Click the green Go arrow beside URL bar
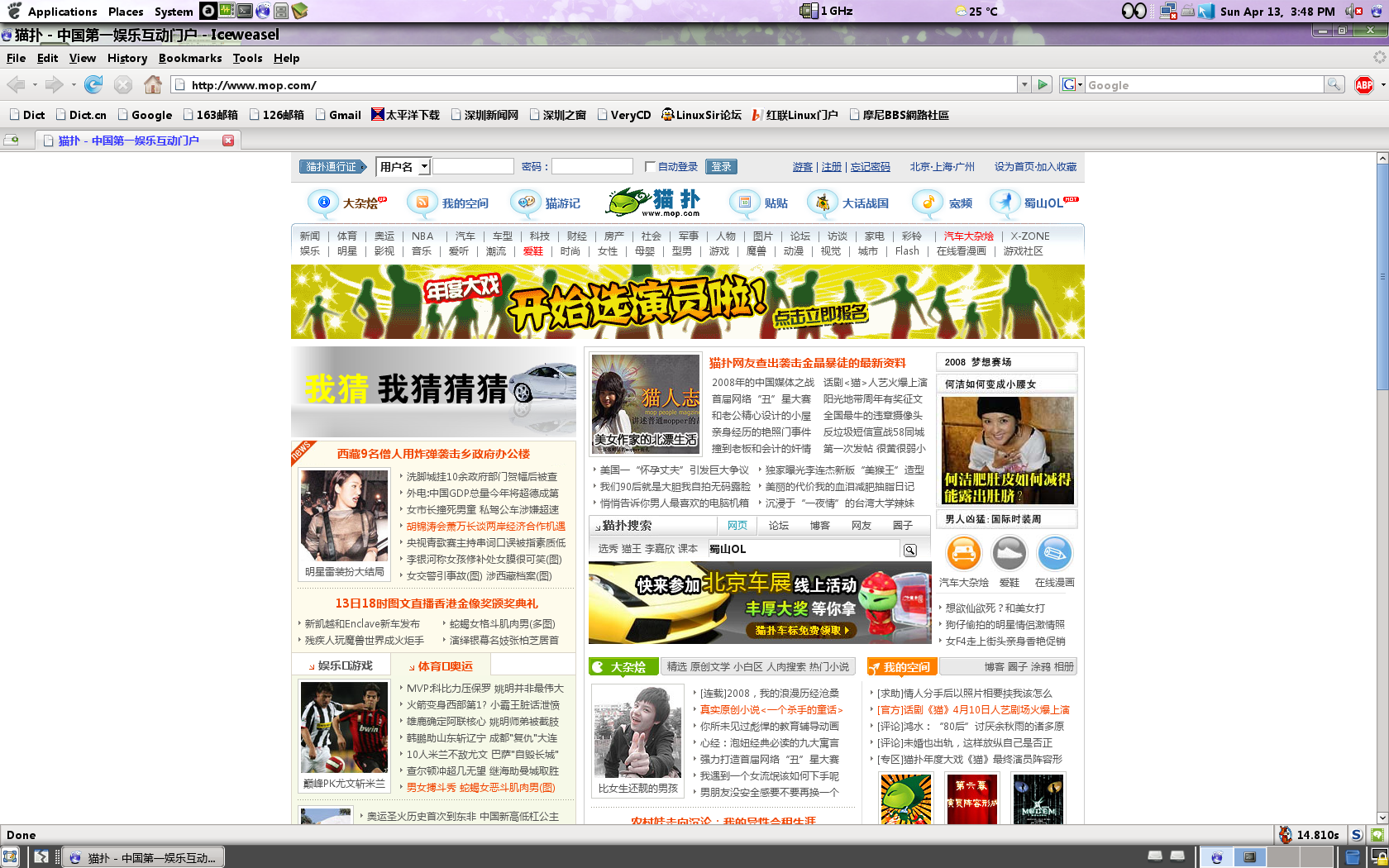The height and width of the screenshot is (868, 1389). [x=1043, y=84]
